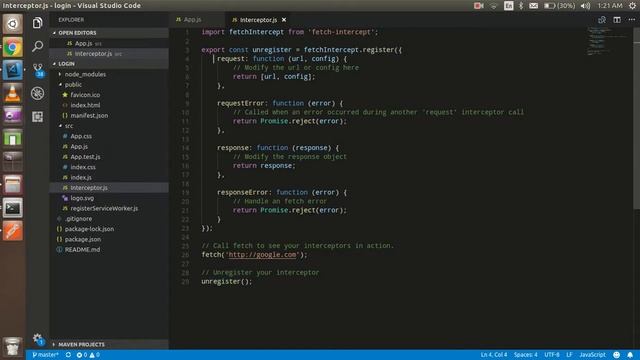This screenshot has width=640, height=360.
Task: Open the Source Control view
Action: coord(38,70)
